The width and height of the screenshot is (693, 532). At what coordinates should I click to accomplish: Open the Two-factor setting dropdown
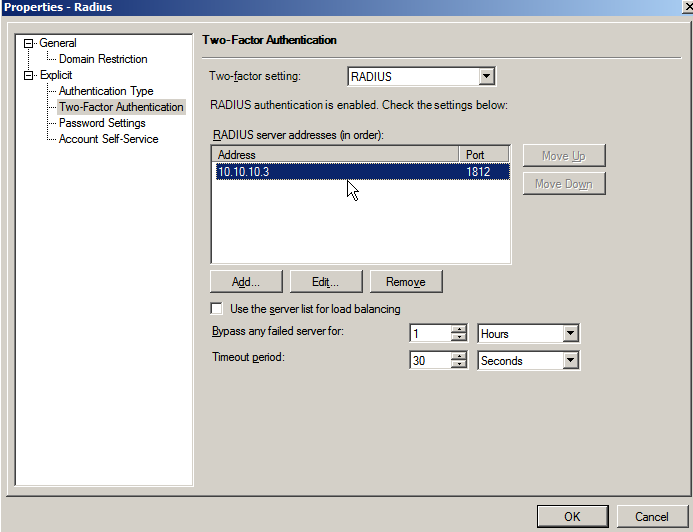(x=486, y=76)
